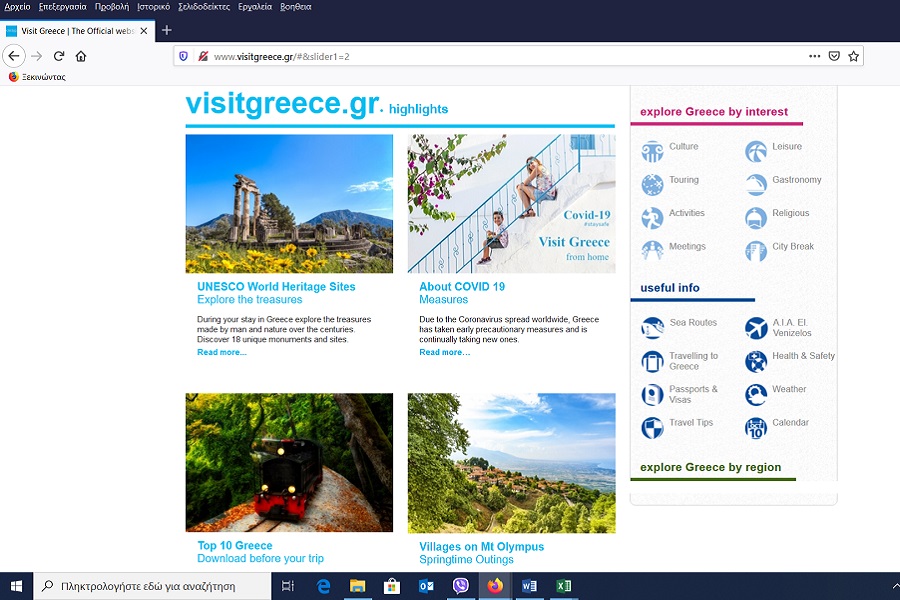This screenshot has height=600, width=900.
Task: Click the Travel Tips icon
Action: coord(652,428)
